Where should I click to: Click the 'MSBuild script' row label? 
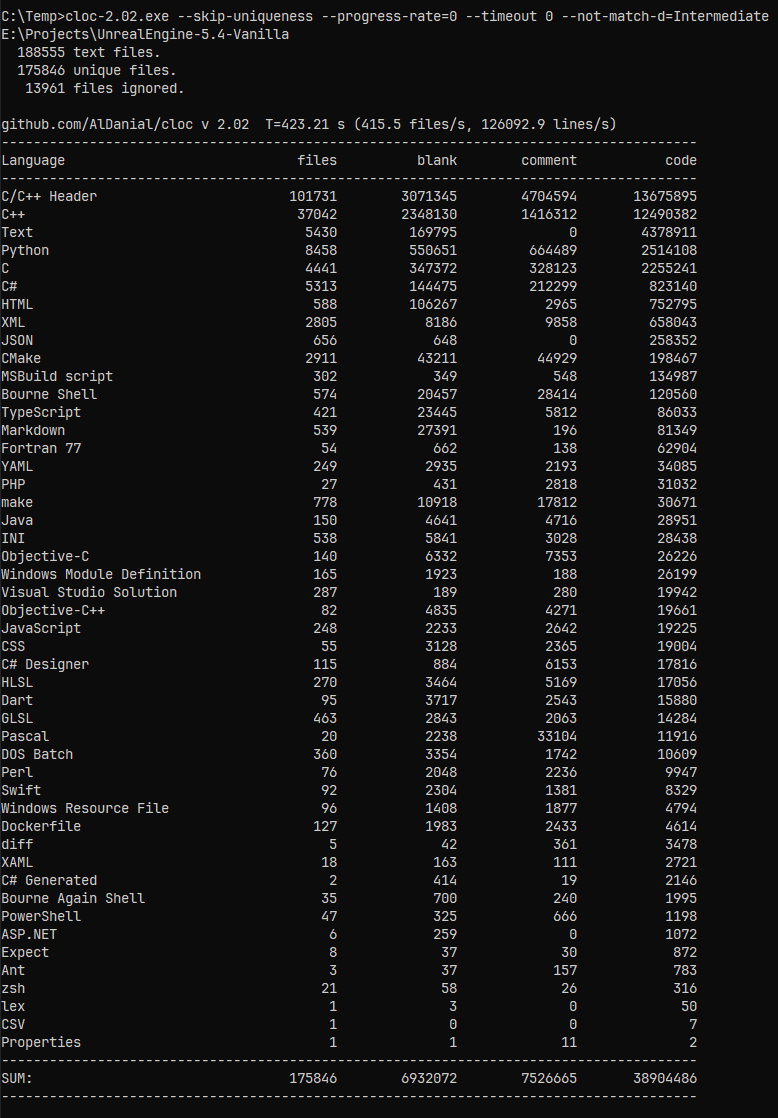(57, 376)
